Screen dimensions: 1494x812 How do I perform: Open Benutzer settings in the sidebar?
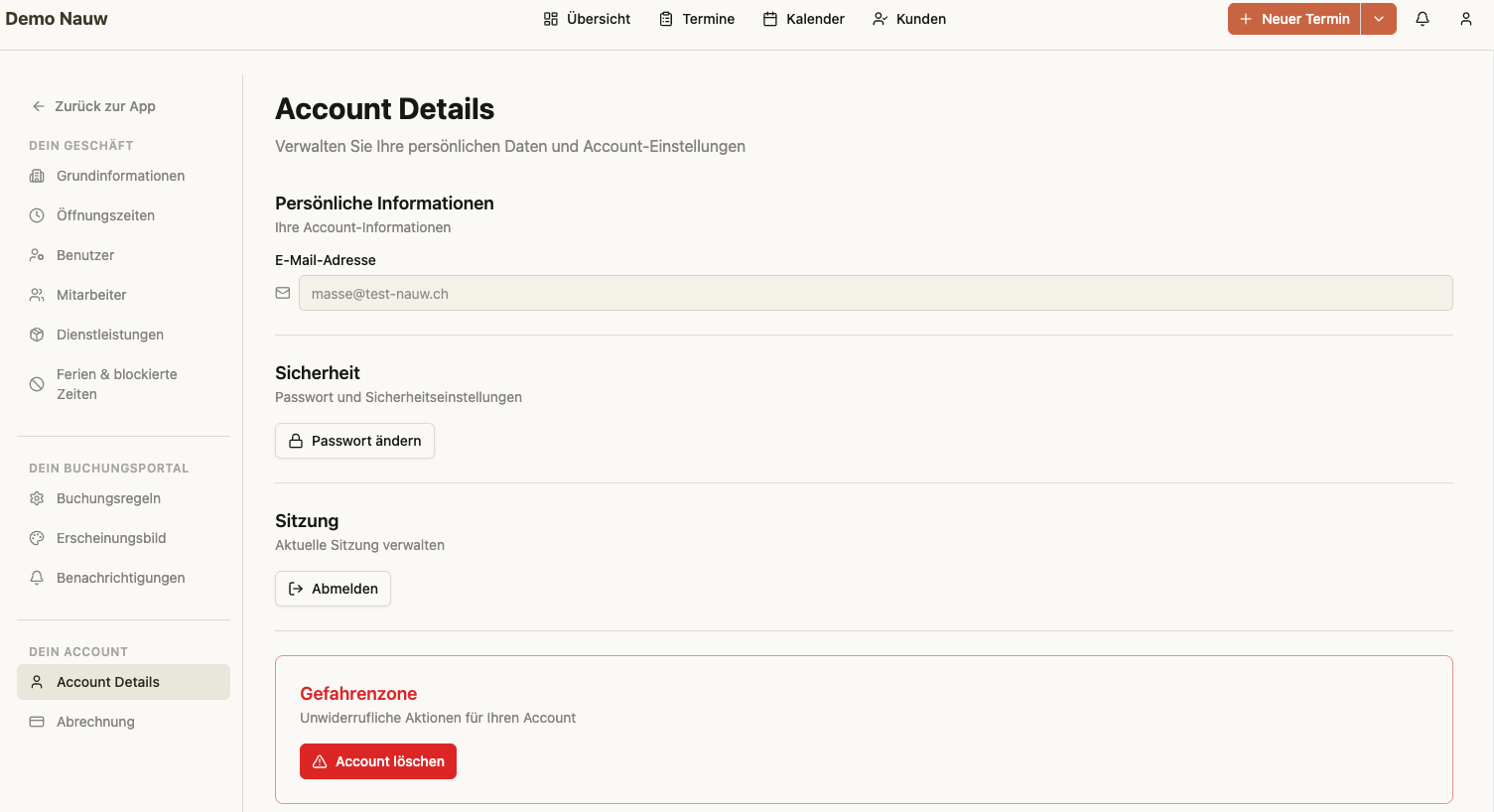click(123, 255)
